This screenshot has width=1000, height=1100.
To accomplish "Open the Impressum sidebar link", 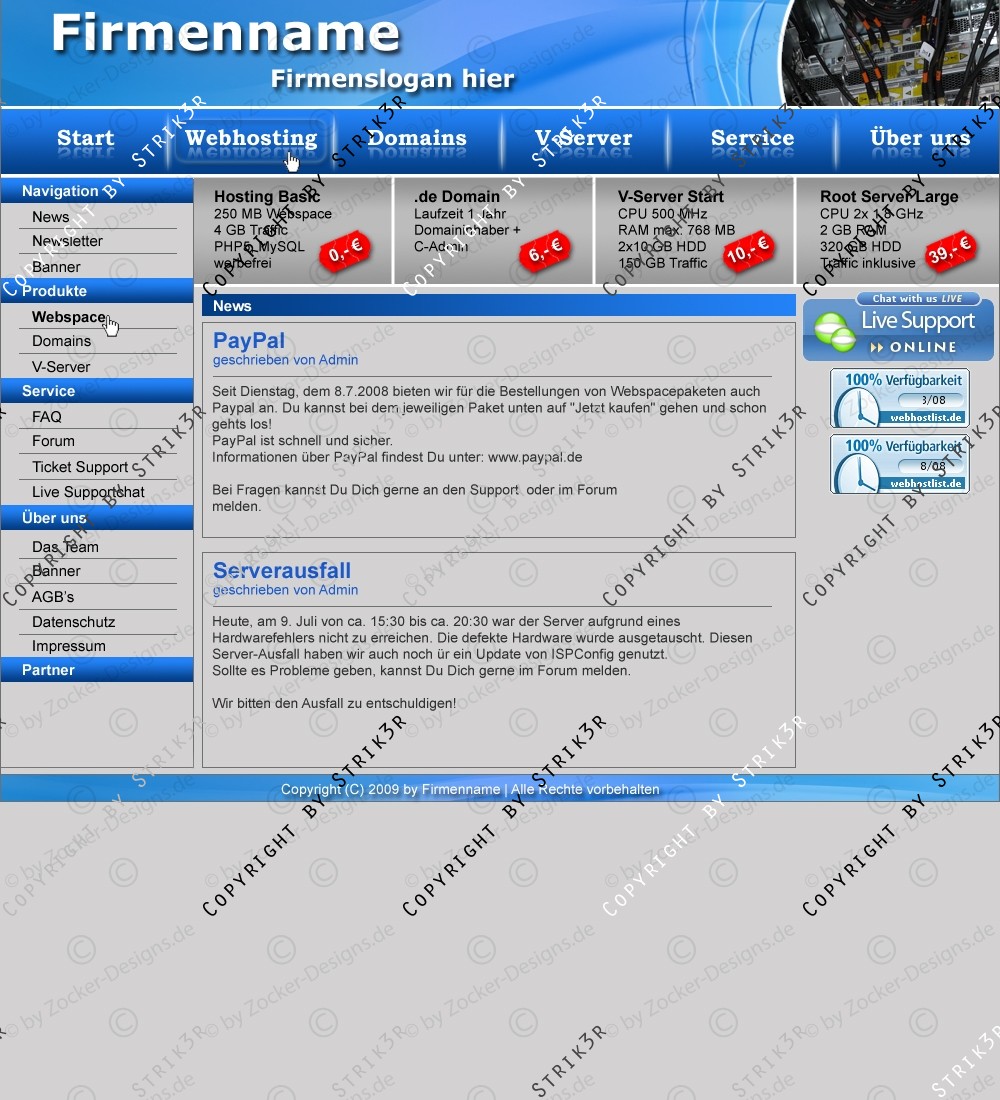I will point(68,646).
